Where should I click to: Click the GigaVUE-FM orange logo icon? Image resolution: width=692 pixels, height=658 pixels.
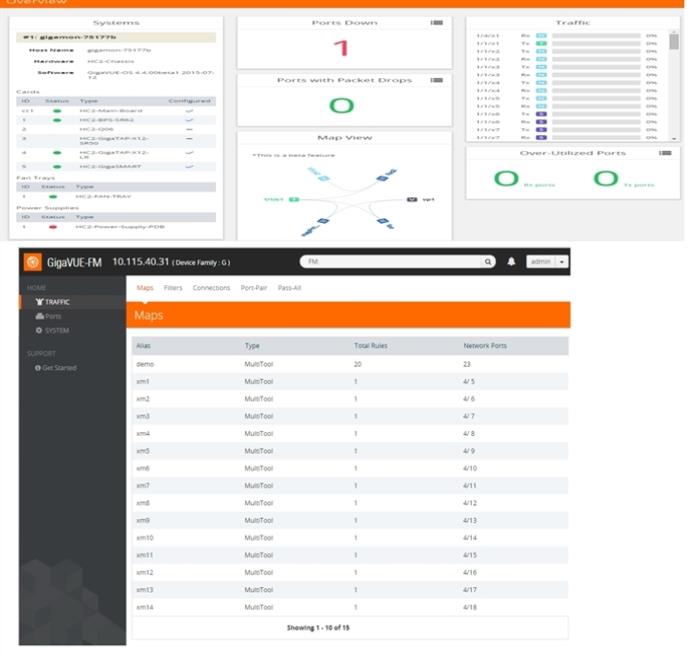tap(33, 263)
